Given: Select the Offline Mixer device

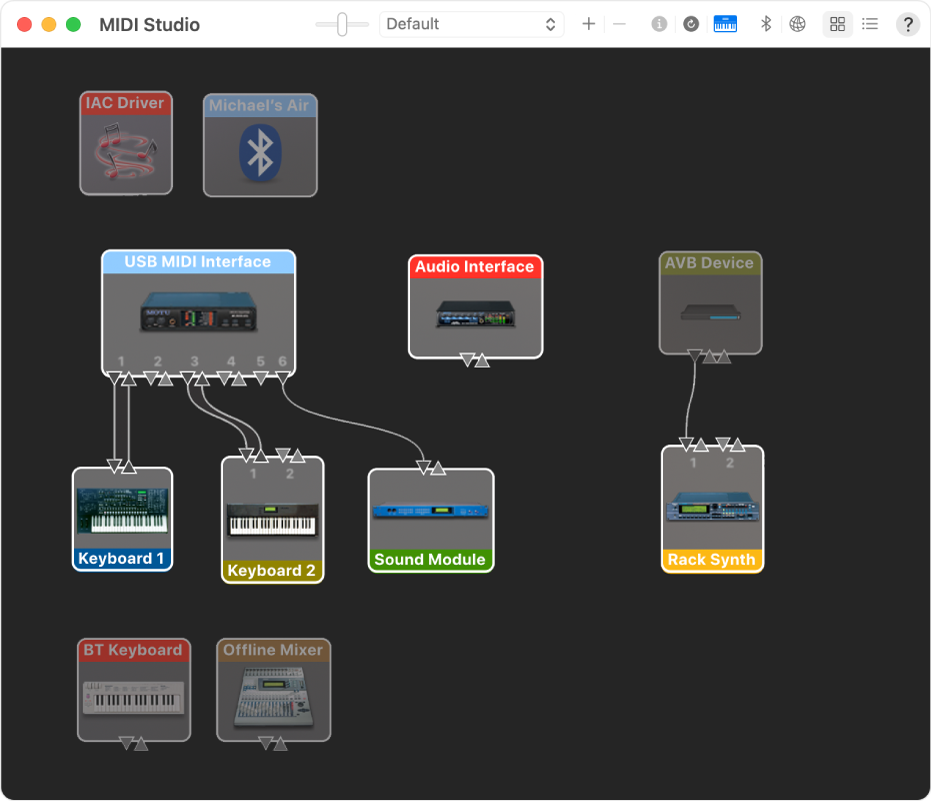Looking at the screenshot, I should click(272, 690).
